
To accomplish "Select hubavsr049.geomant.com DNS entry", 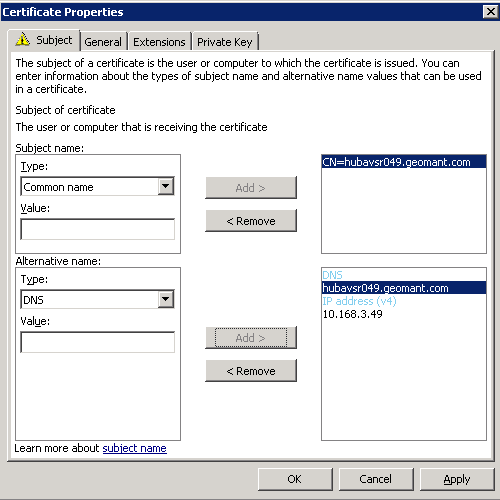I will (404, 288).
